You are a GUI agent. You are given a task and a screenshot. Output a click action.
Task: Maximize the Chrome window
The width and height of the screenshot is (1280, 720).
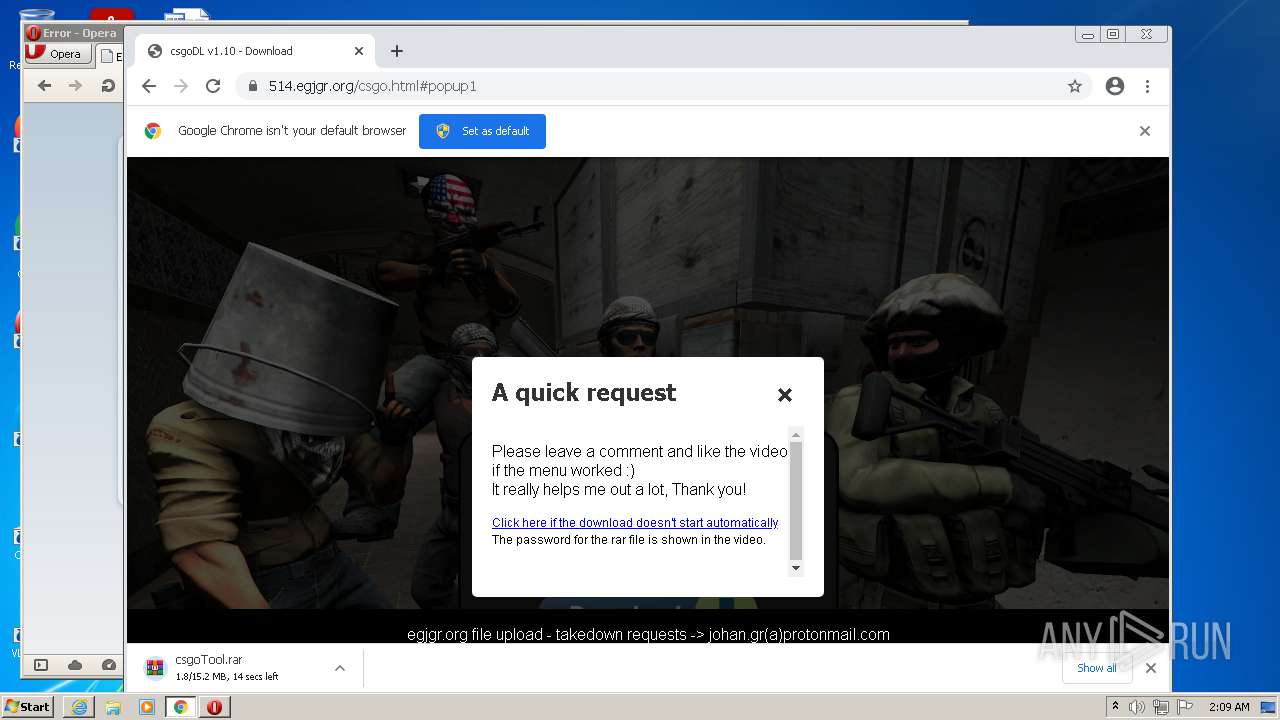(x=1113, y=34)
